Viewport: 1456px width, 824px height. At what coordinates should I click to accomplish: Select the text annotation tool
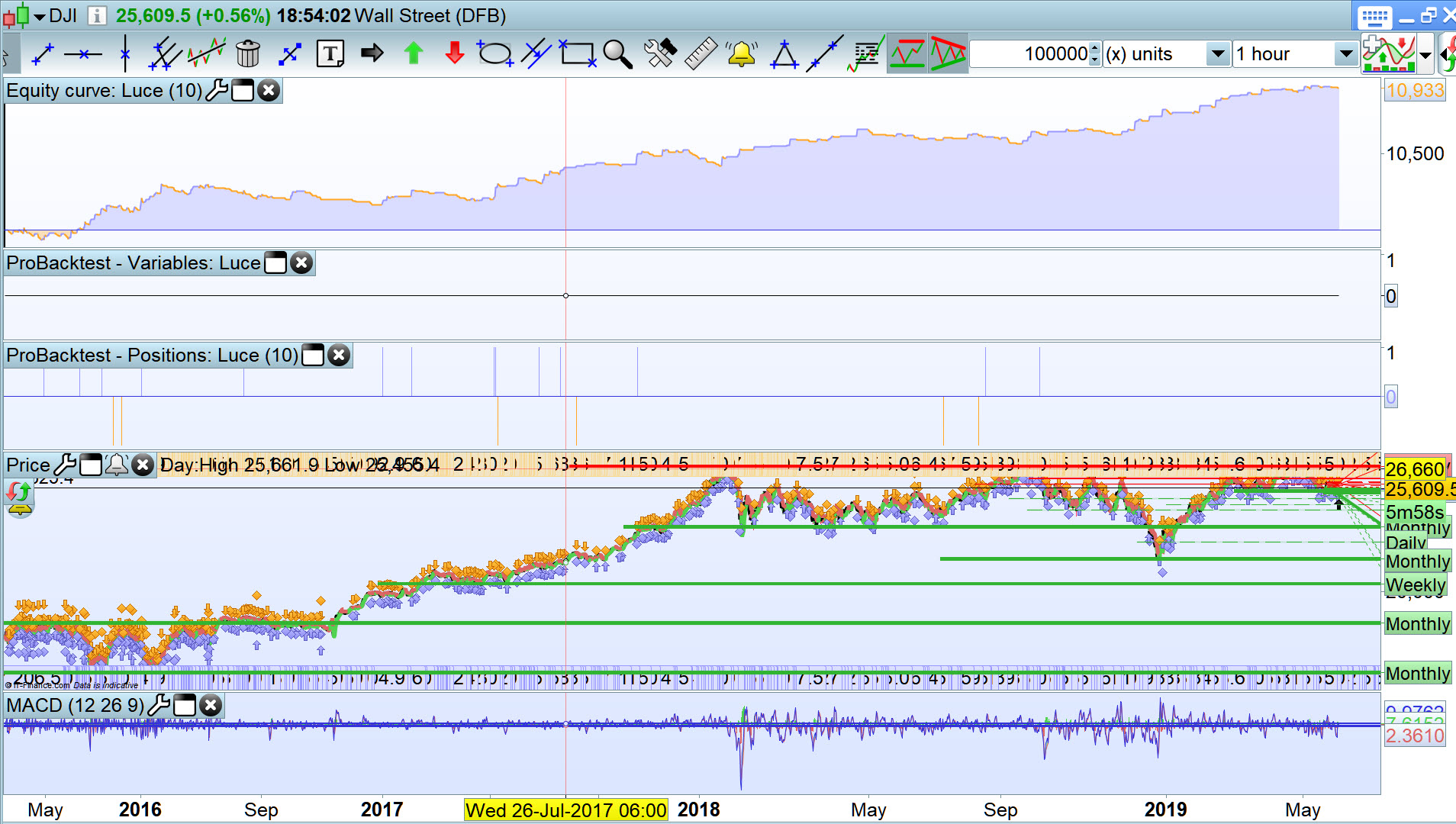click(330, 54)
